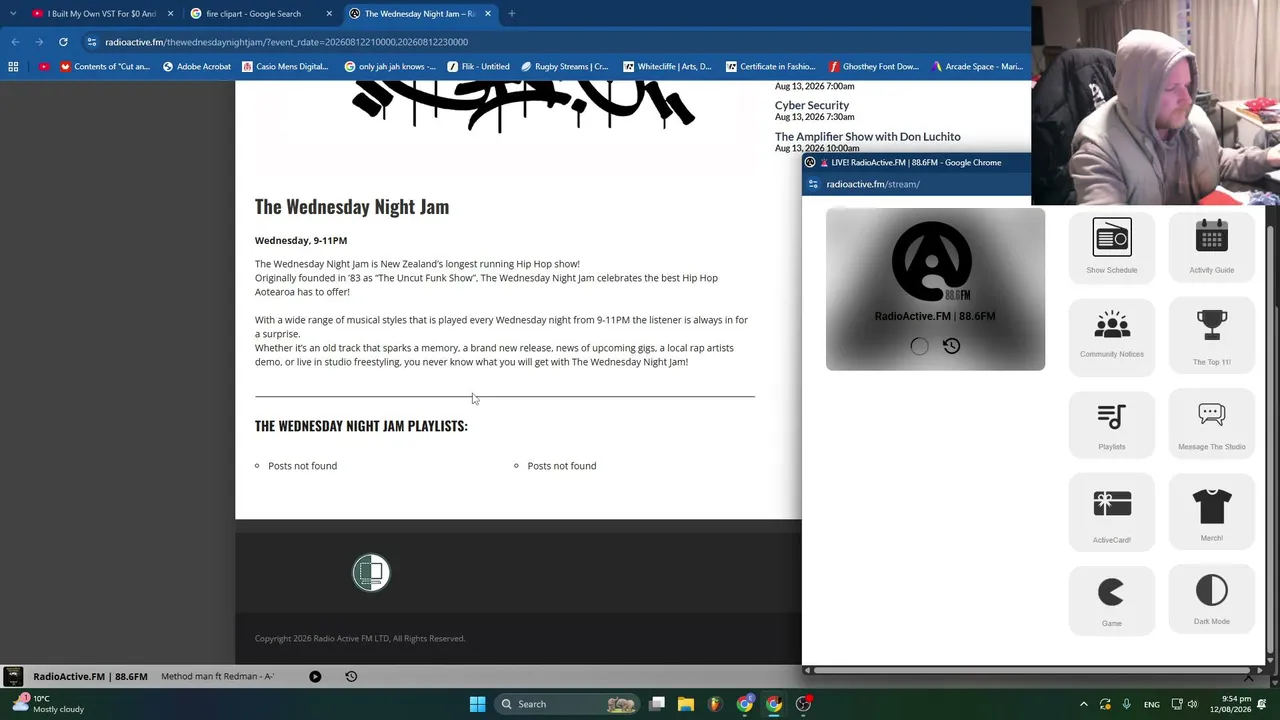Switch to 'I Built My Own VST' tab
The height and width of the screenshot is (720, 1280).
[x=101, y=14]
